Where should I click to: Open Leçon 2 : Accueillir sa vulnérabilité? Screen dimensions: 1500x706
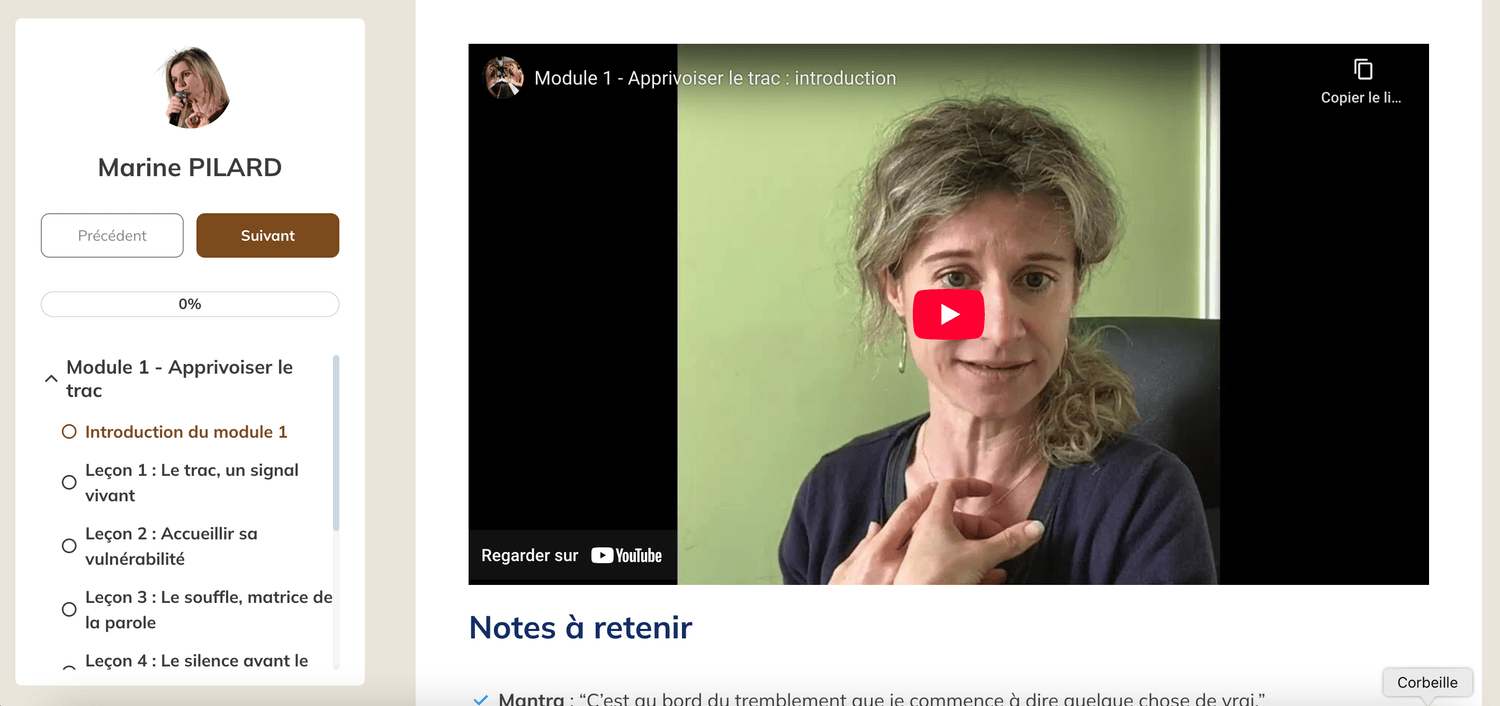pos(171,546)
